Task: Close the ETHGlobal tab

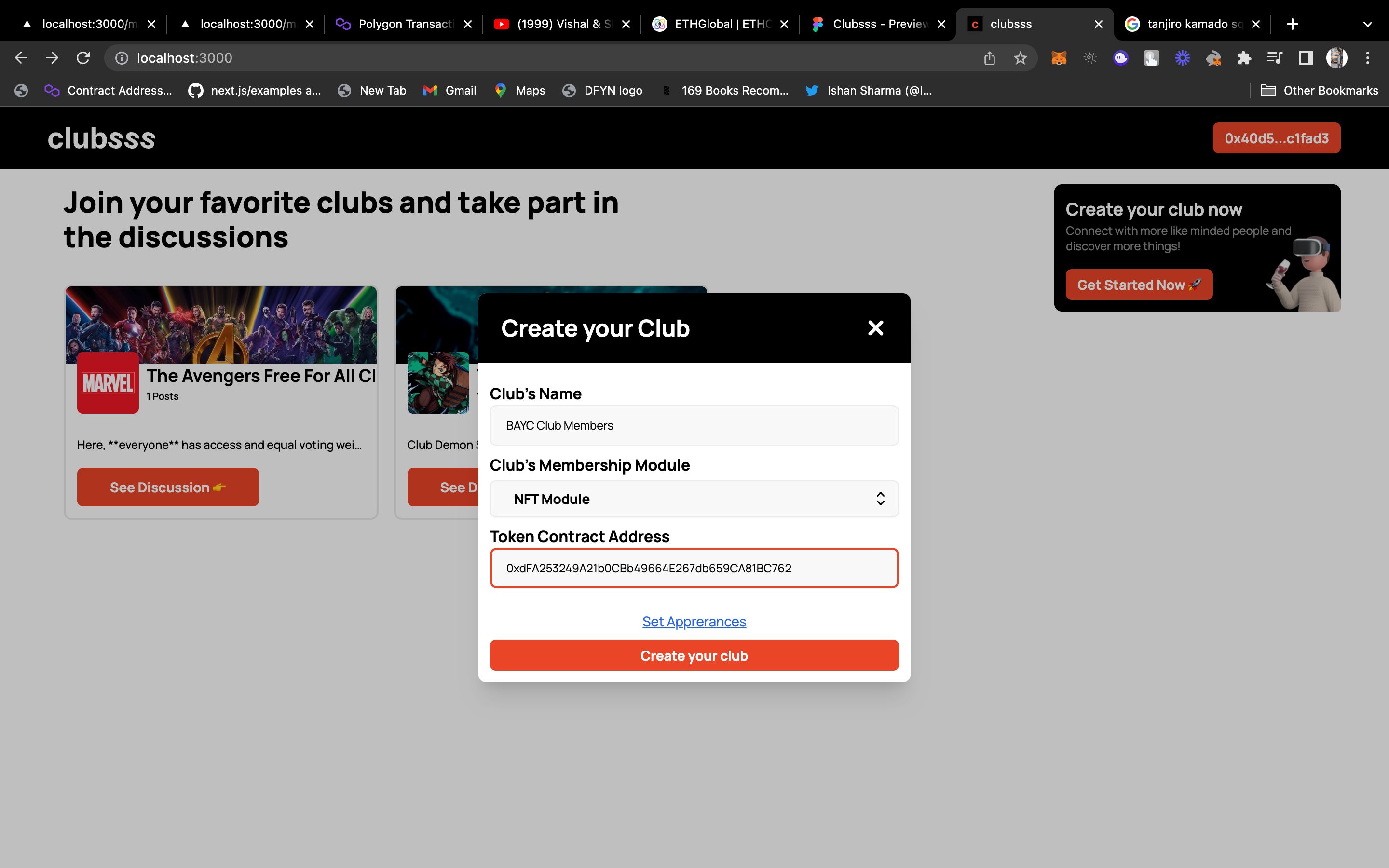Action: tap(784, 24)
